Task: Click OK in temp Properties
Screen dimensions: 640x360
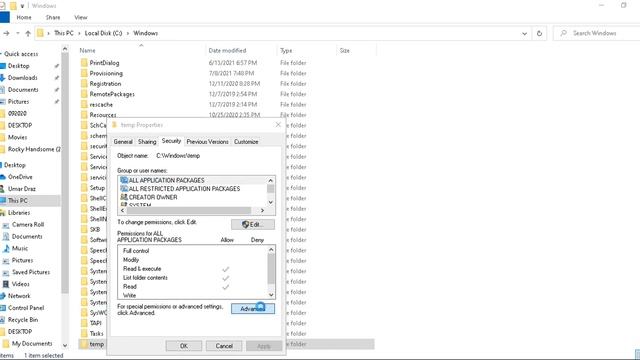Action: 184,346
